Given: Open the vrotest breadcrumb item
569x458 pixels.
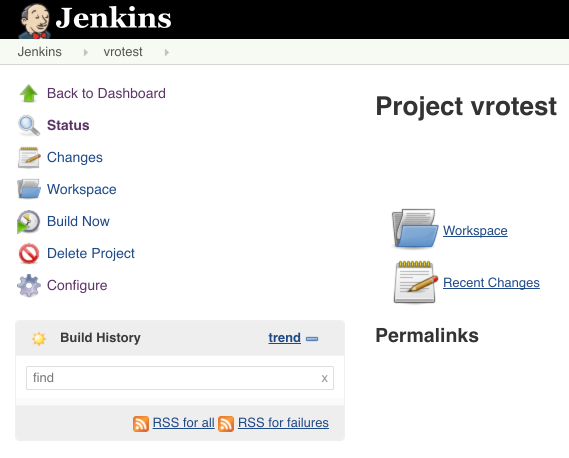Looking at the screenshot, I should [x=123, y=52].
